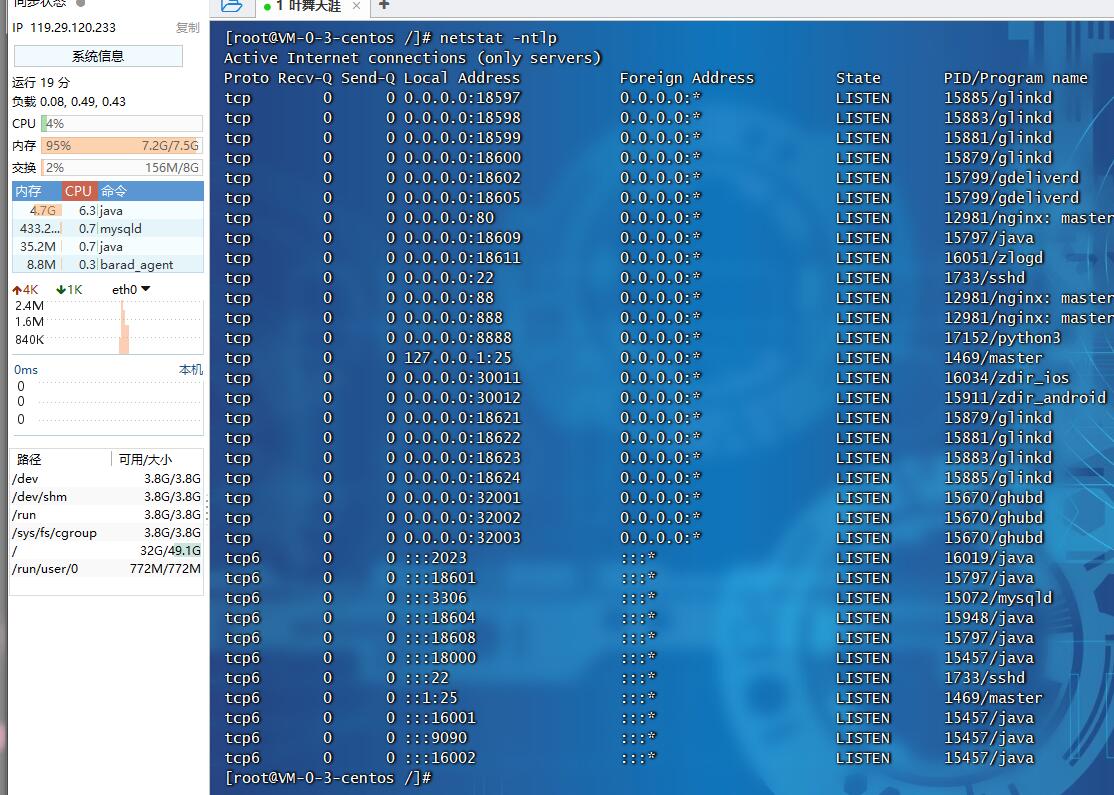This screenshot has height=795, width=1114.
Task: Switch to the 叶舞天涯 terminal tab
Action: 309,6
